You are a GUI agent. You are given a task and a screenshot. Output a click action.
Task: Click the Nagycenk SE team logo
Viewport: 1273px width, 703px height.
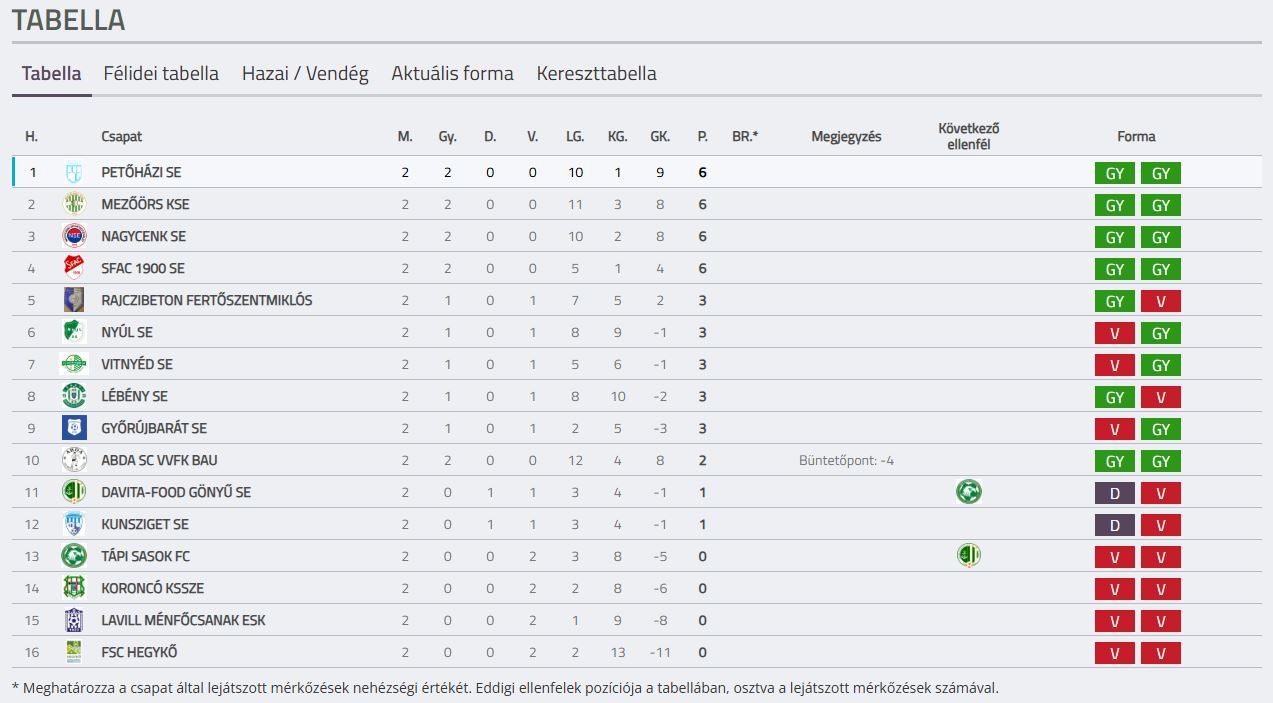click(74, 236)
